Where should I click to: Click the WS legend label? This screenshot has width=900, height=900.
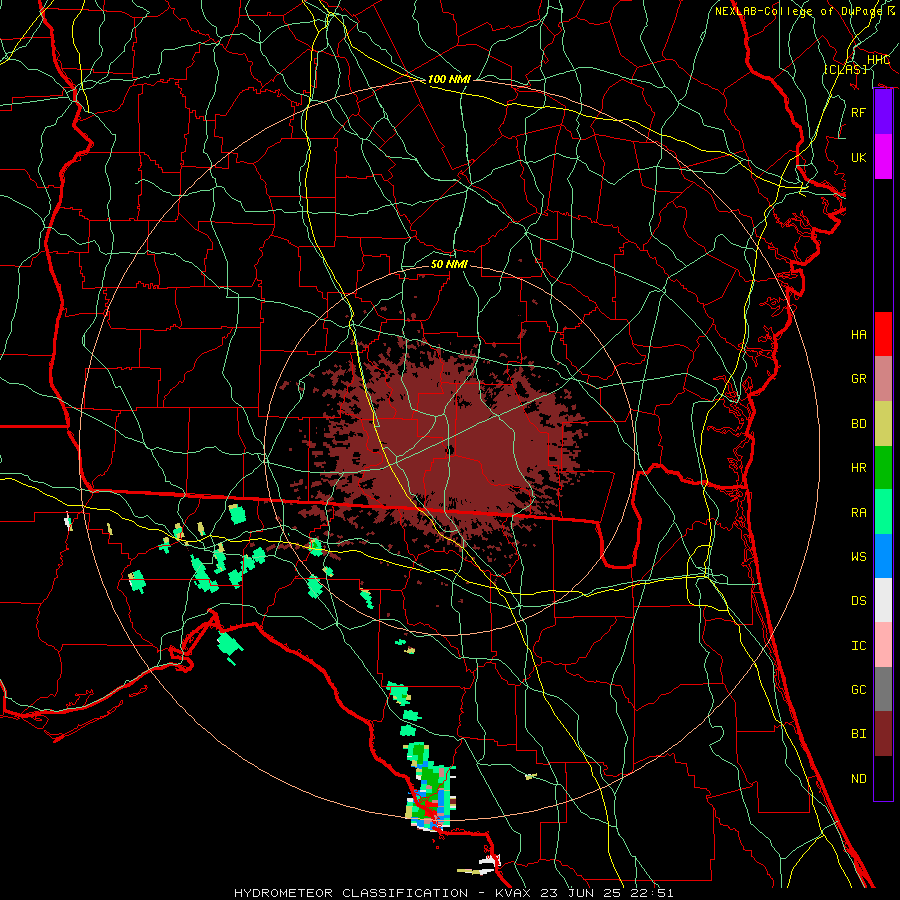coord(859,557)
